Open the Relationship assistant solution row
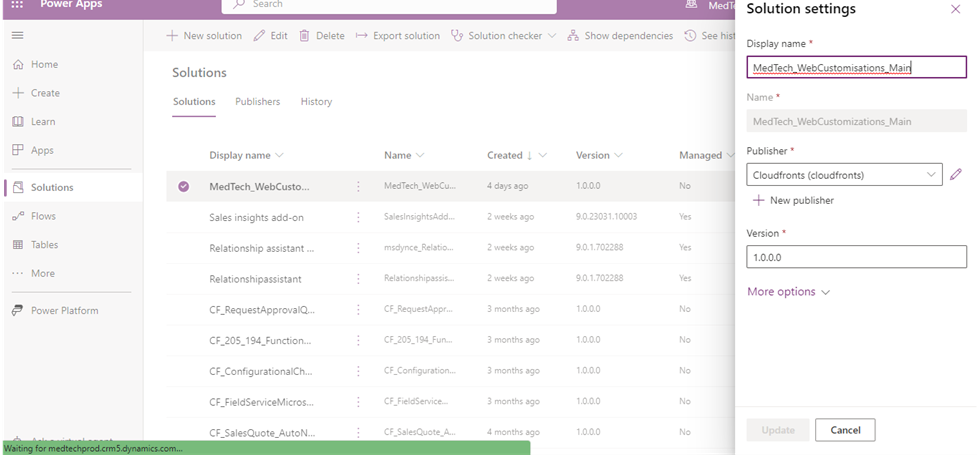Image resolution: width=977 pixels, height=455 pixels. pos(262,248)
